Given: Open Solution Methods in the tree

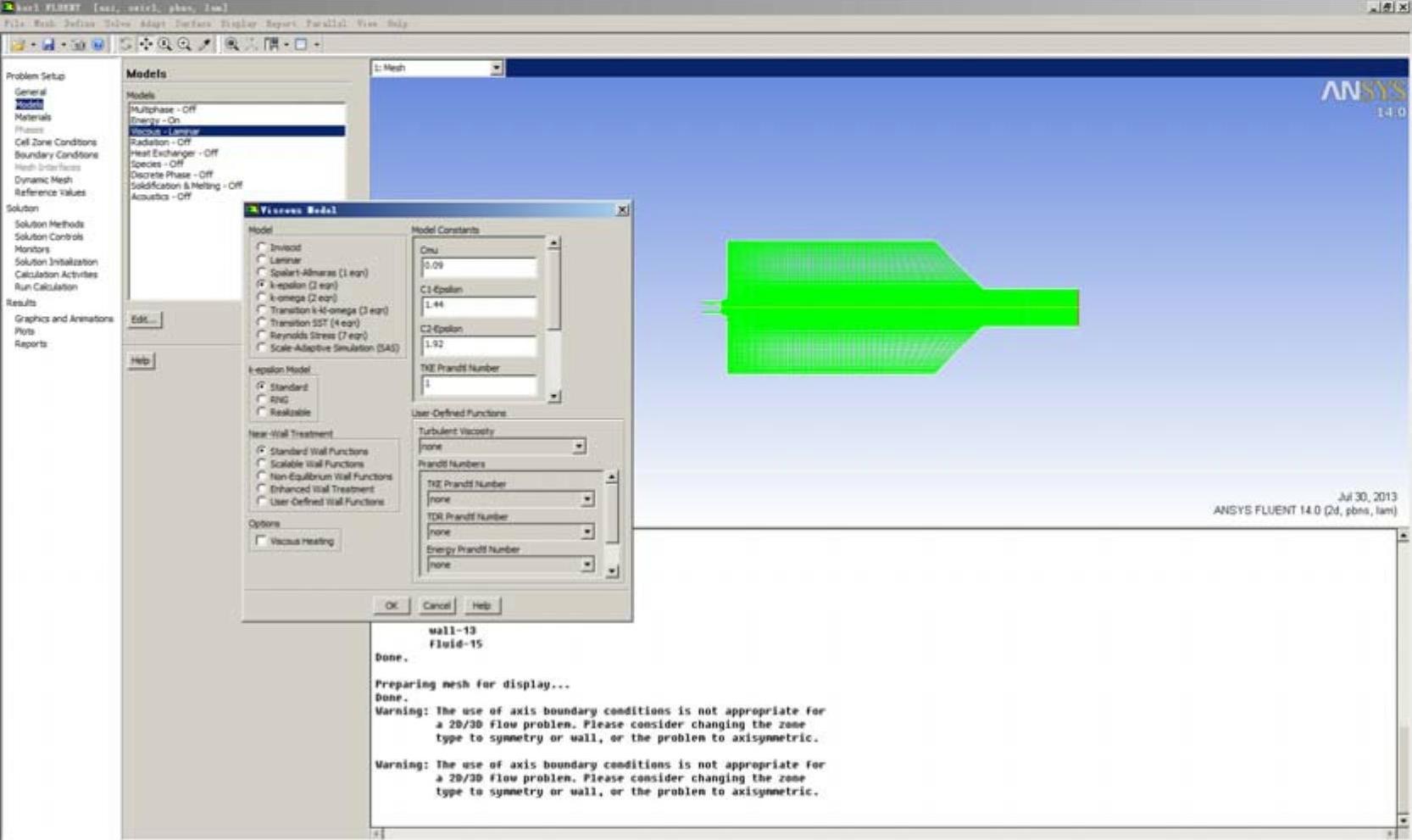Looking at the screenshot, I should pos(49,225).
